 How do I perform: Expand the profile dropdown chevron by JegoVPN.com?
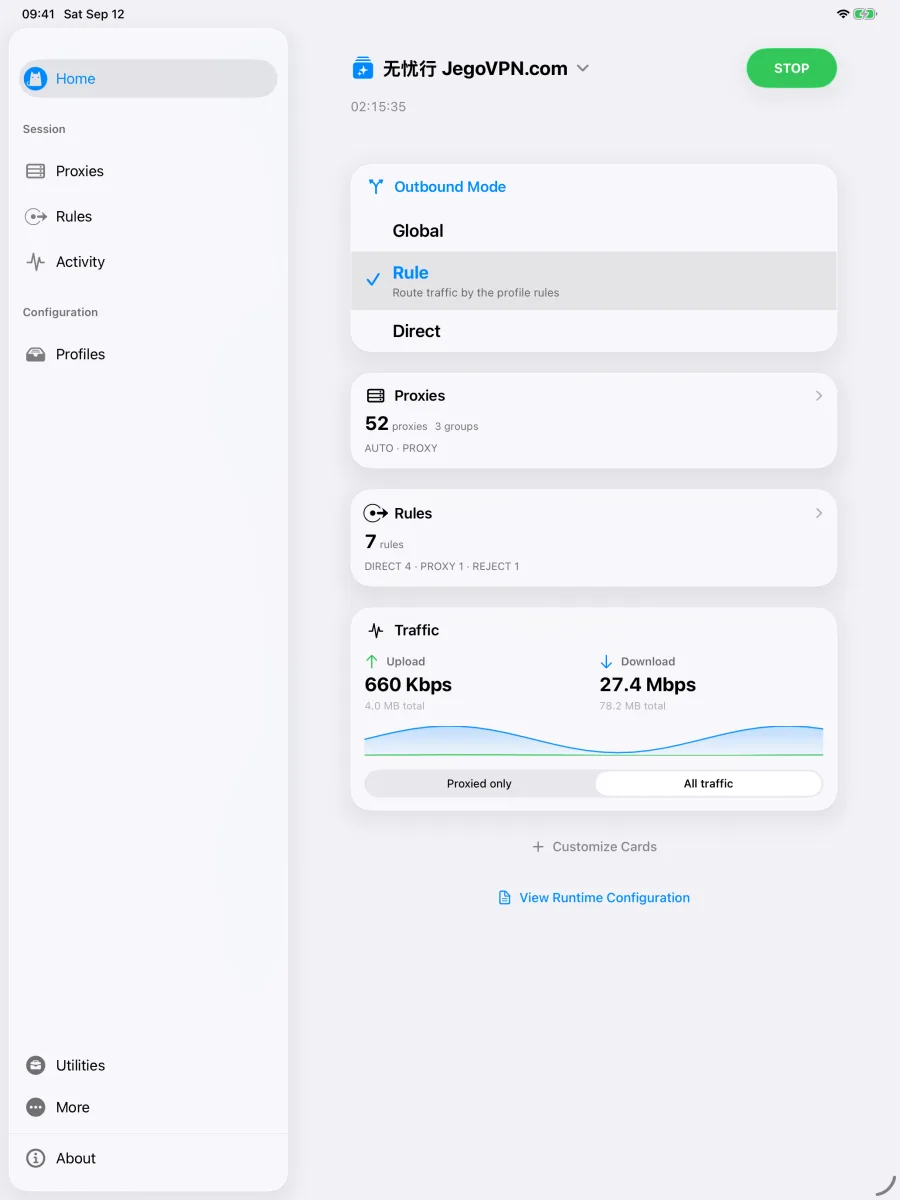(x=583, y=68)
